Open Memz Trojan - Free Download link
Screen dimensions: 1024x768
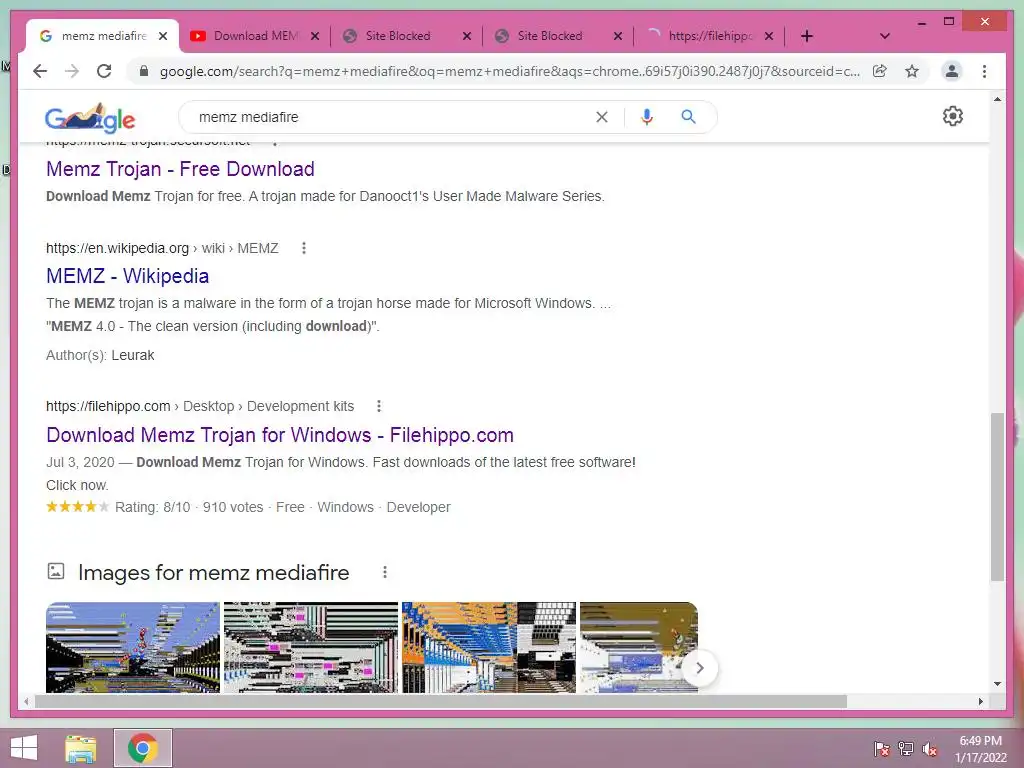180,169
